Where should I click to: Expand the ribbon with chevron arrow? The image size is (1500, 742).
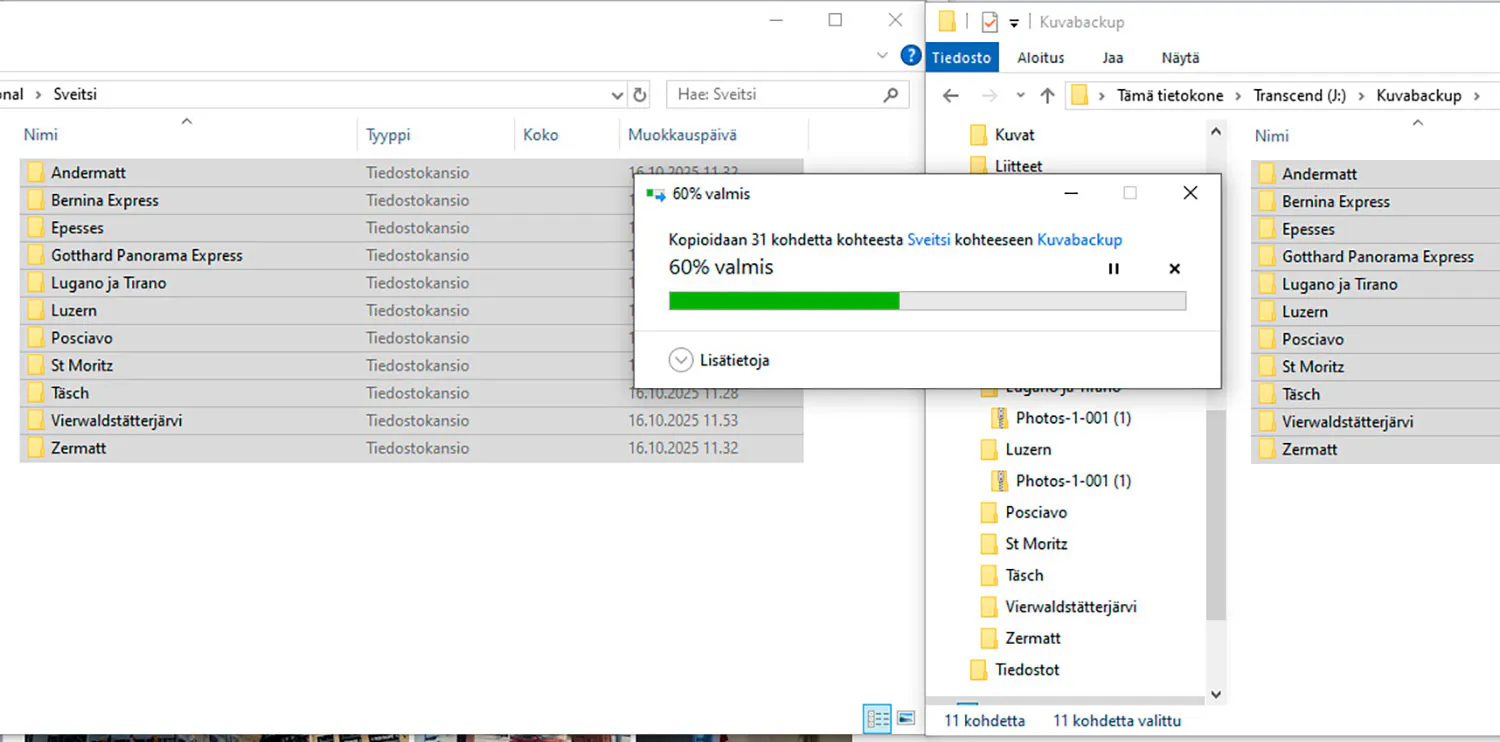[881, 55]
